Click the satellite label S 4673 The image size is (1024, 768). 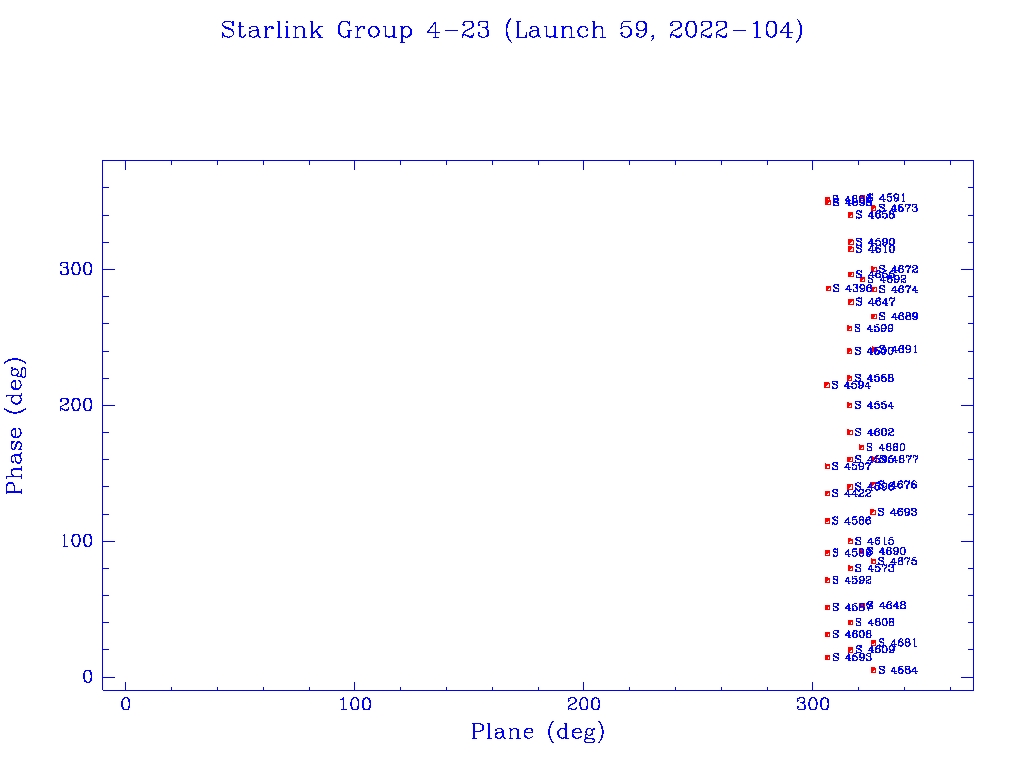[898, 208]
